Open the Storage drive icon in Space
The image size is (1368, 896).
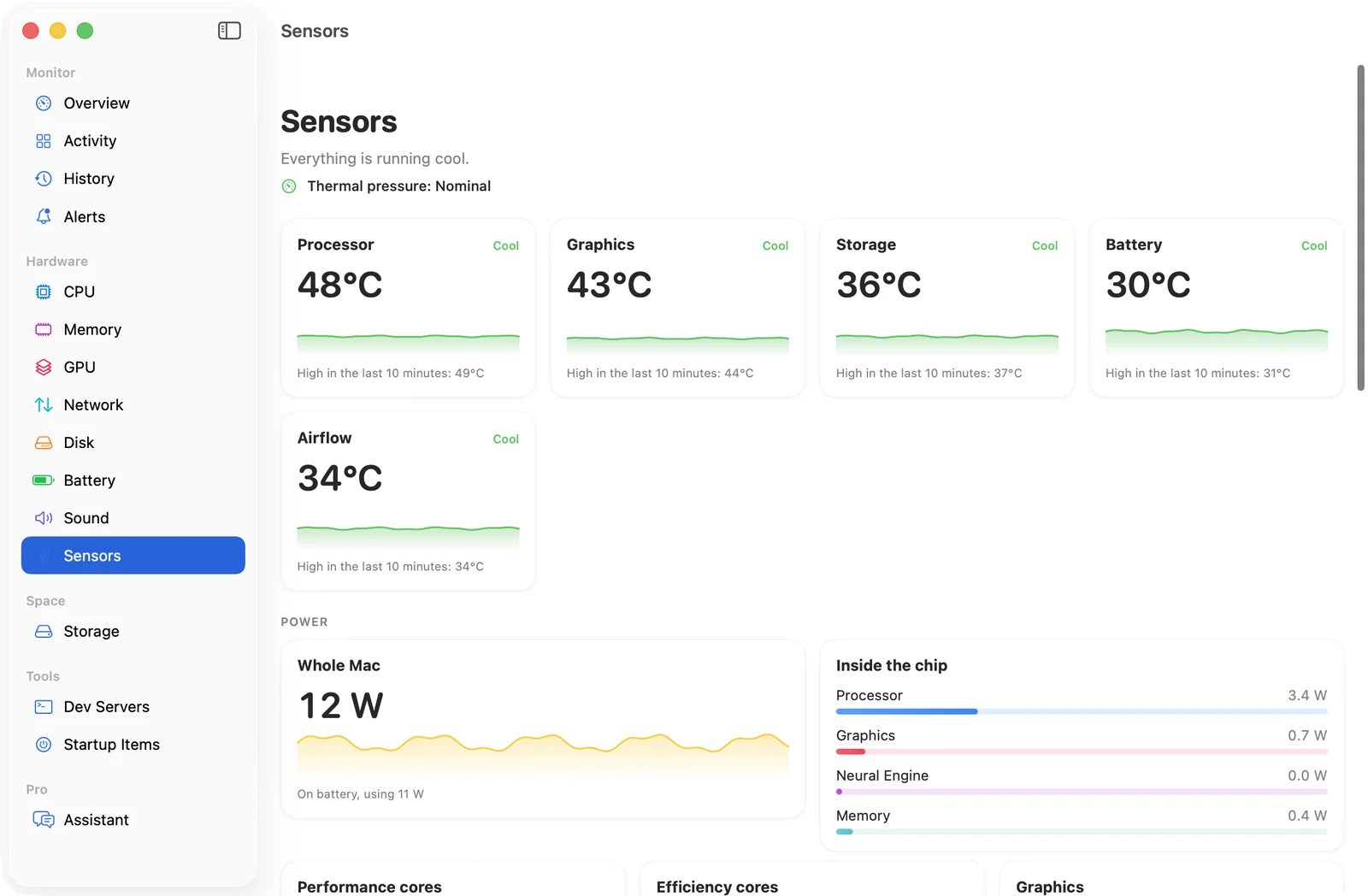(44, 631)
